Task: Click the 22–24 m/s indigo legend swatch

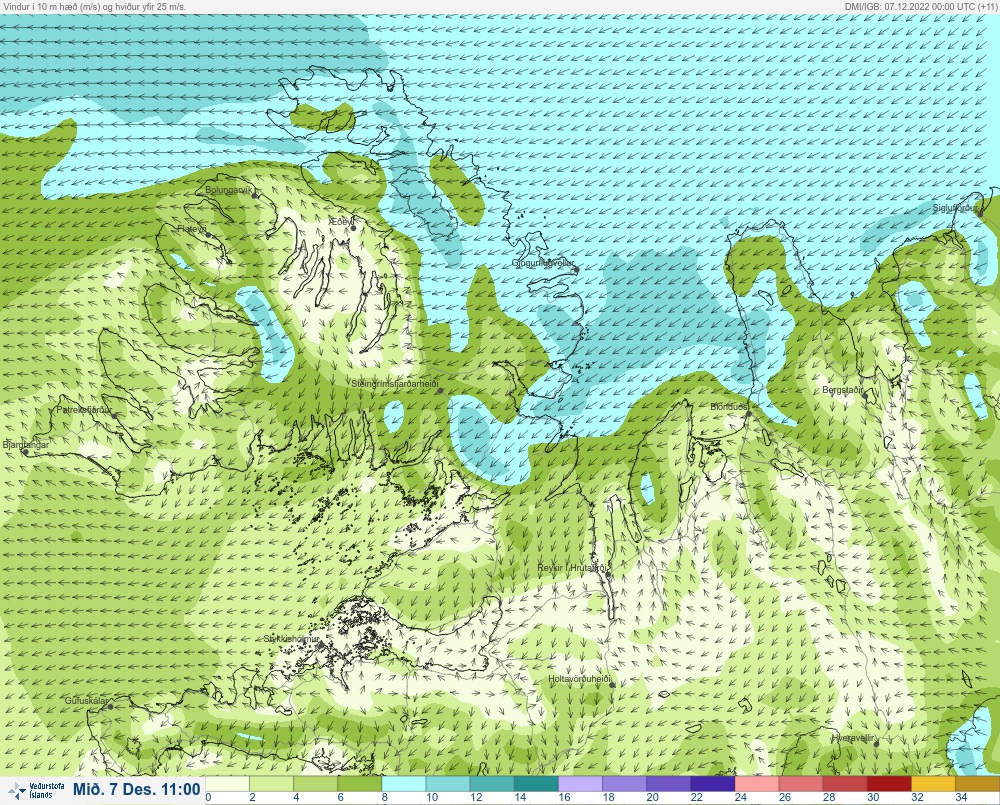Action: tap(712, 783)
